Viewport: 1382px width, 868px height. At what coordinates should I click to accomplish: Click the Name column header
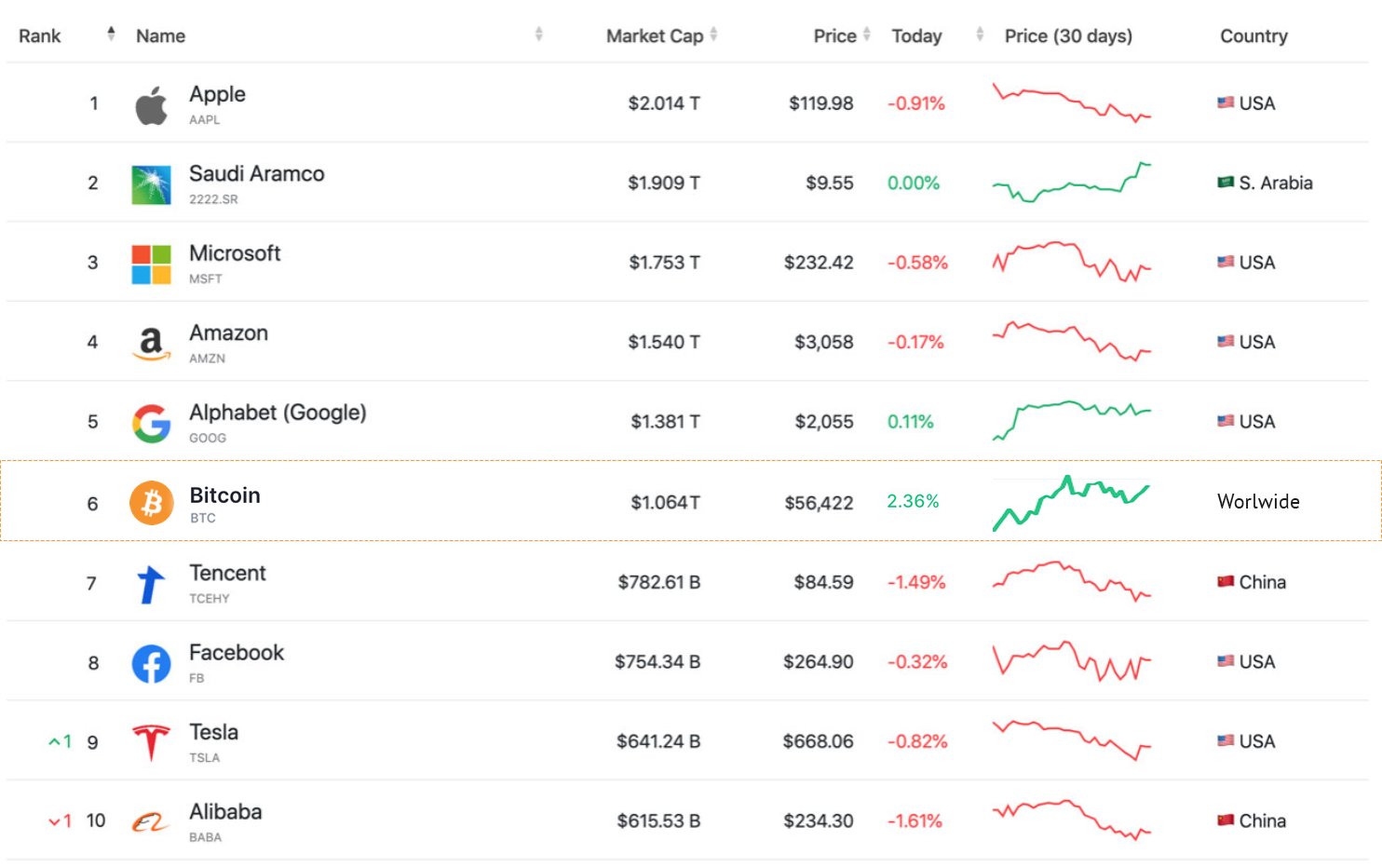160,35
